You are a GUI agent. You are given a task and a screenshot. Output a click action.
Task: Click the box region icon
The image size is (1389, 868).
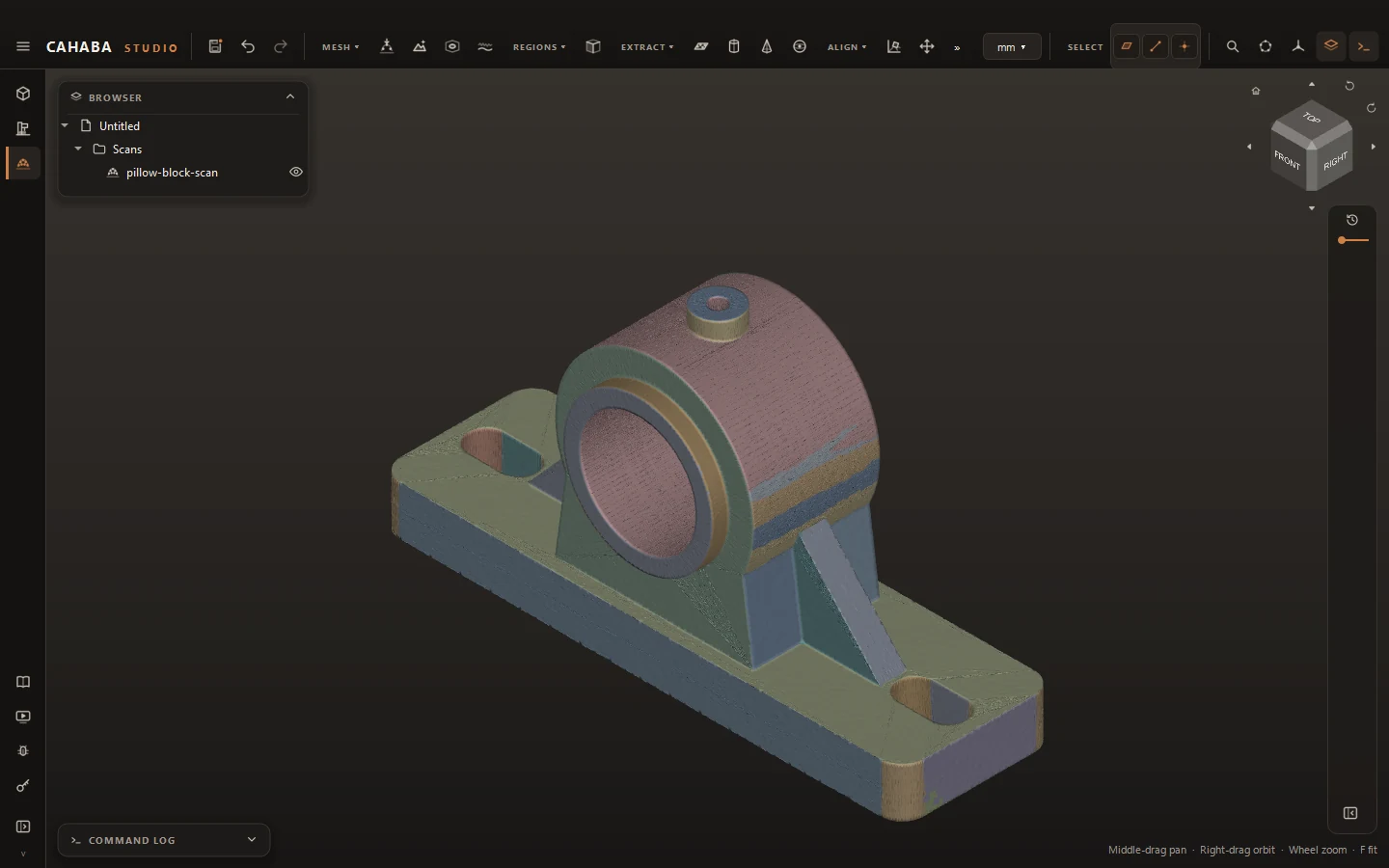pos(593,46)
